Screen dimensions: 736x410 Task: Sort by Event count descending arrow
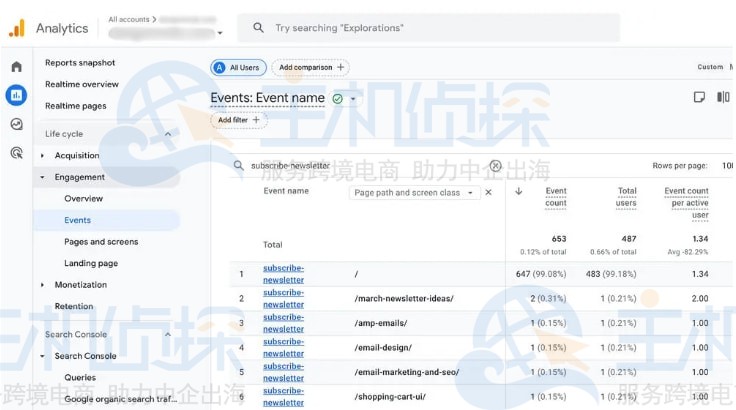click(519, 191)
